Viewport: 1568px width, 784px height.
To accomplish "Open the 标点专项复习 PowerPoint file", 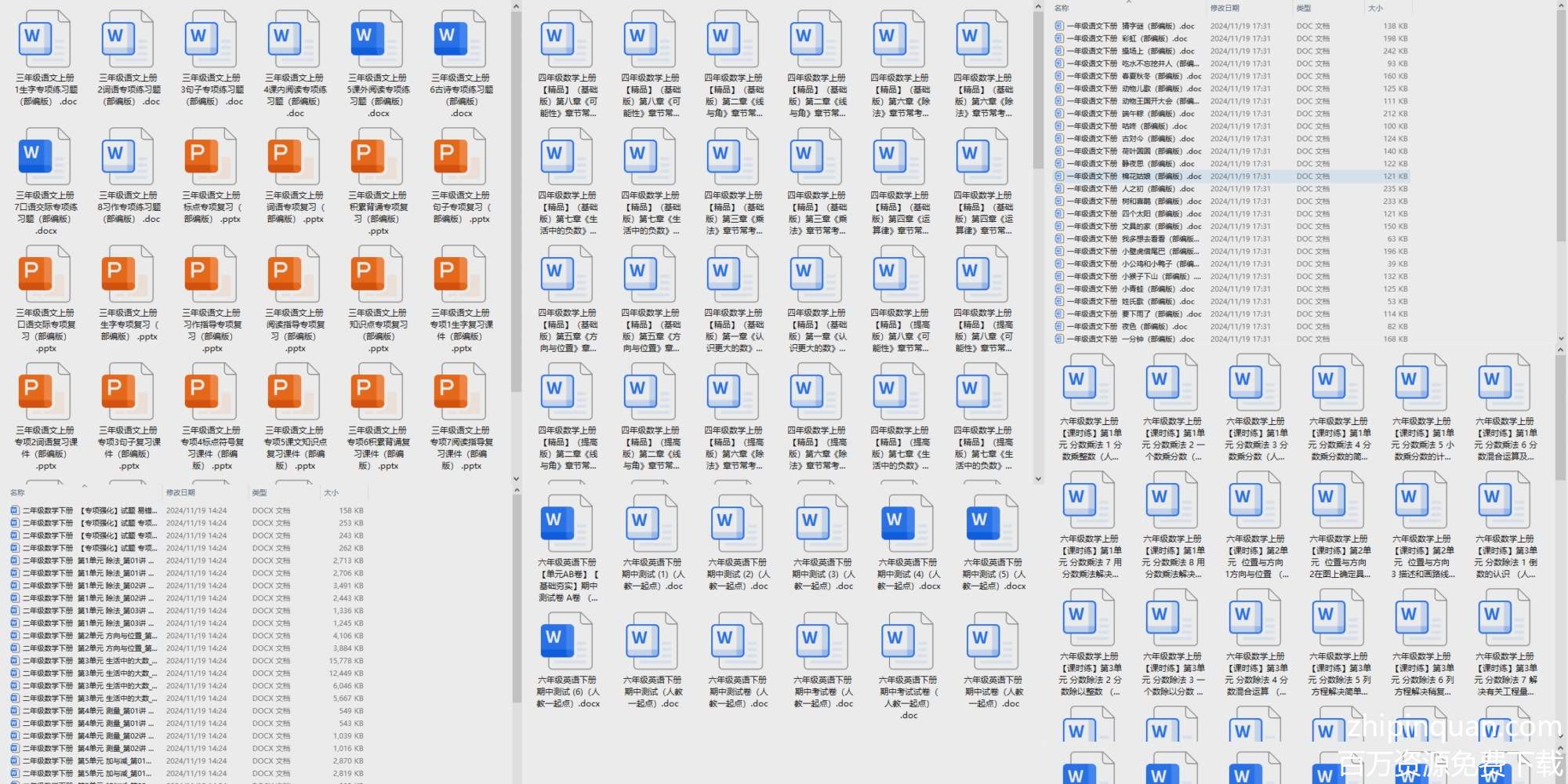I will pyautogui.click(x=212, y=157).
